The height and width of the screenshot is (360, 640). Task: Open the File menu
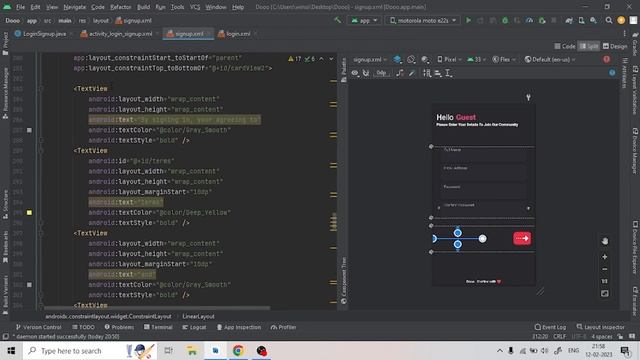[20, 7]
